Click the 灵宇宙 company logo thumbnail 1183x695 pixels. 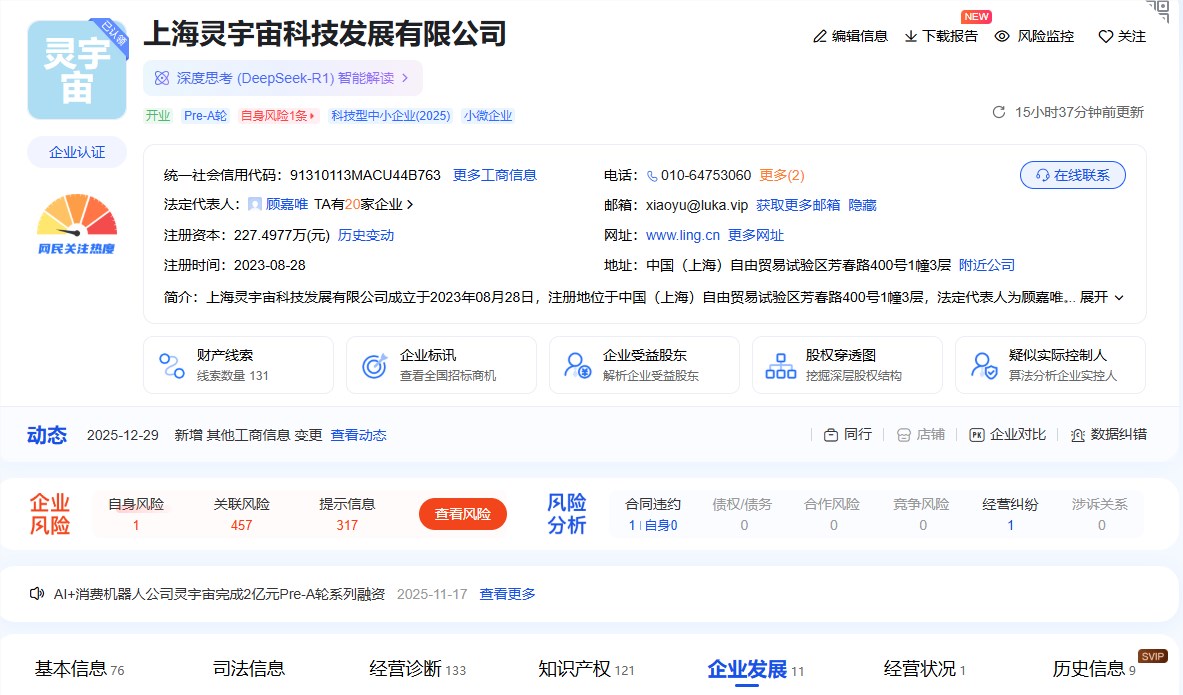tap(76, 69)
